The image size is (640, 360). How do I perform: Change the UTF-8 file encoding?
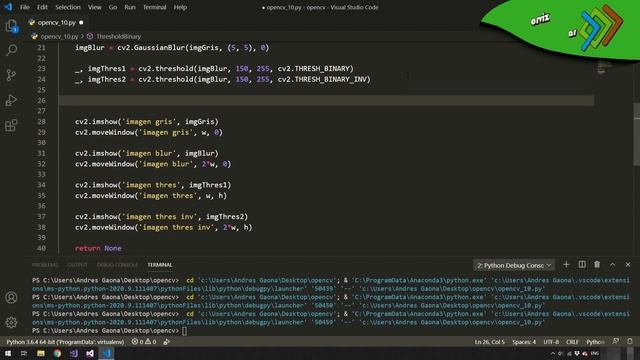[x=551, y=342]
